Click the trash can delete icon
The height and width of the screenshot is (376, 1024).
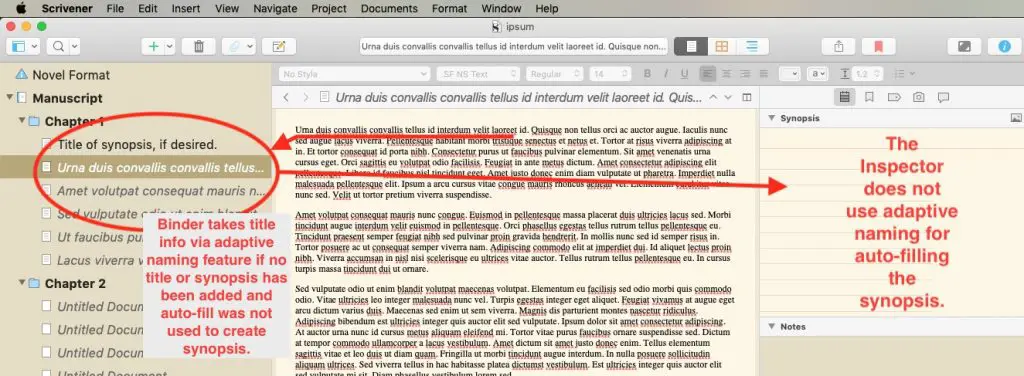pyautogui.click(x=199, y=46)
